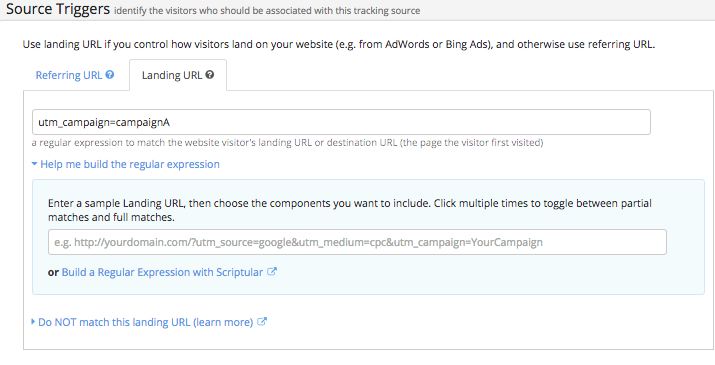Screen dimensions: 715x365
Task: Open 'Build a Regular Expression with Scriptular' link
Action: [x=162, y=272]
